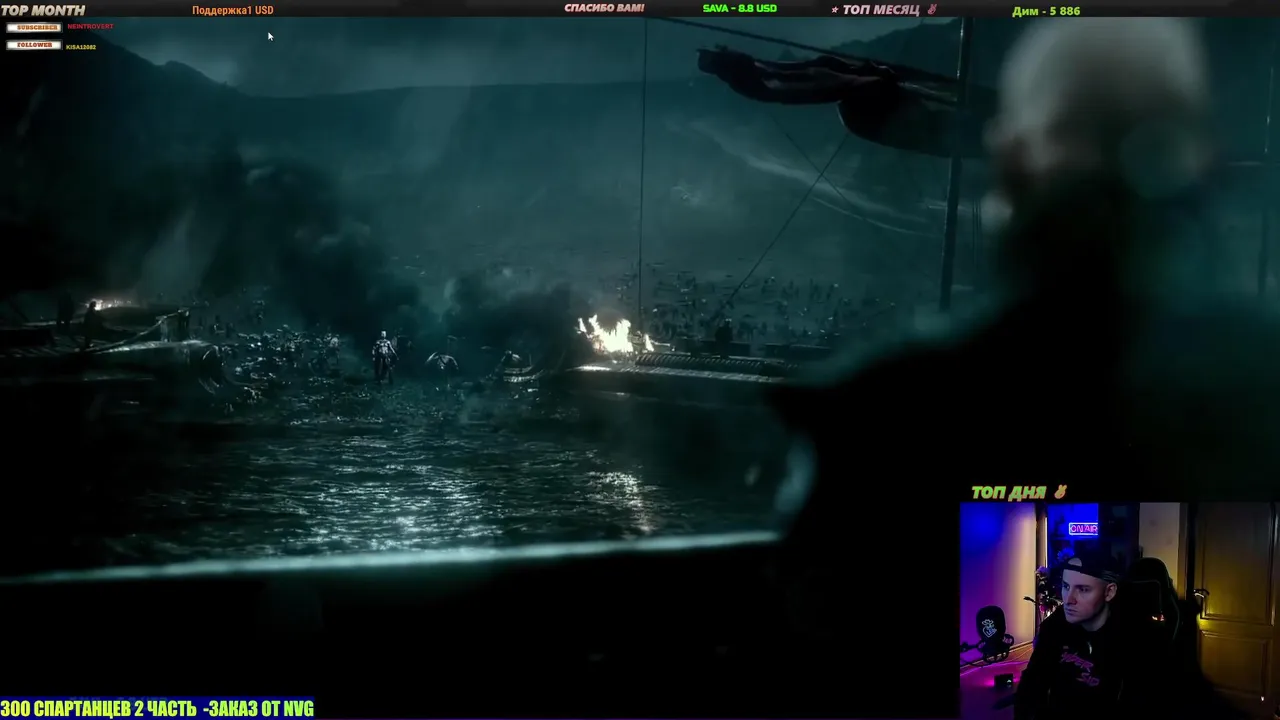This screenshot has width=1280, height=720.
Task: Click the SUBSCRIBER badge in the overlay
Action: click(x=34, y=27)
